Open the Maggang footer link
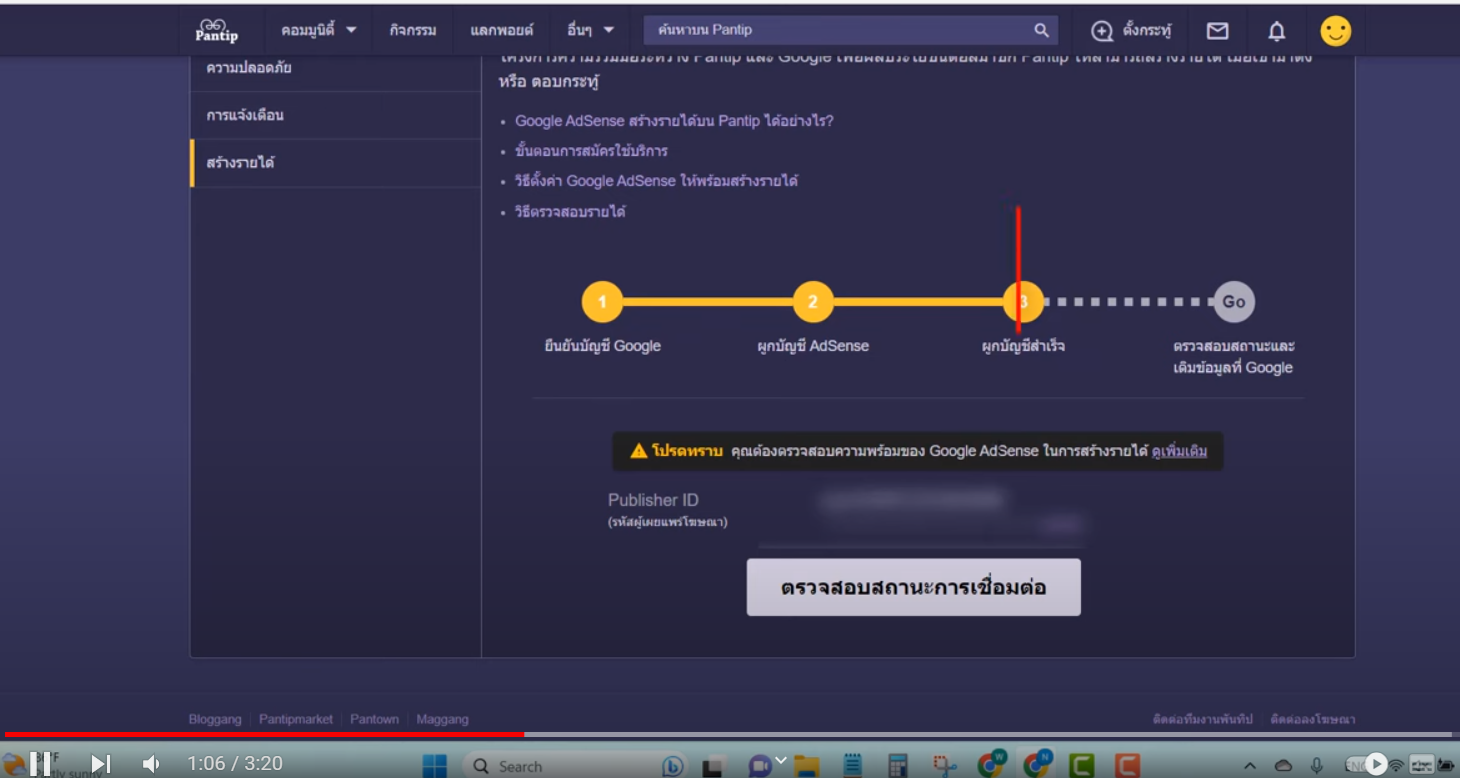Image resolution: width=1460 pixels, height=778 pixels. point(442,719)
